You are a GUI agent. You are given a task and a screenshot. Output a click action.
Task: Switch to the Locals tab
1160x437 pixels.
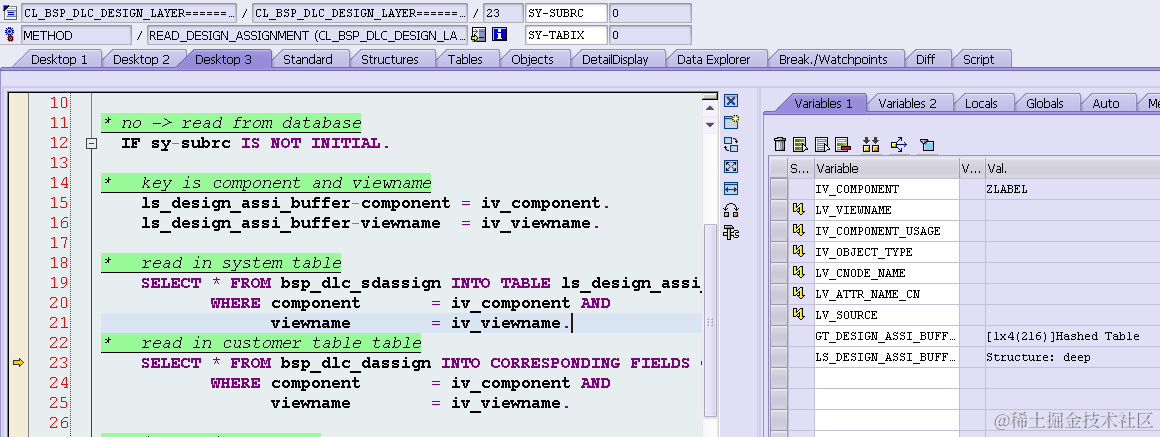[x=981, y=104]
